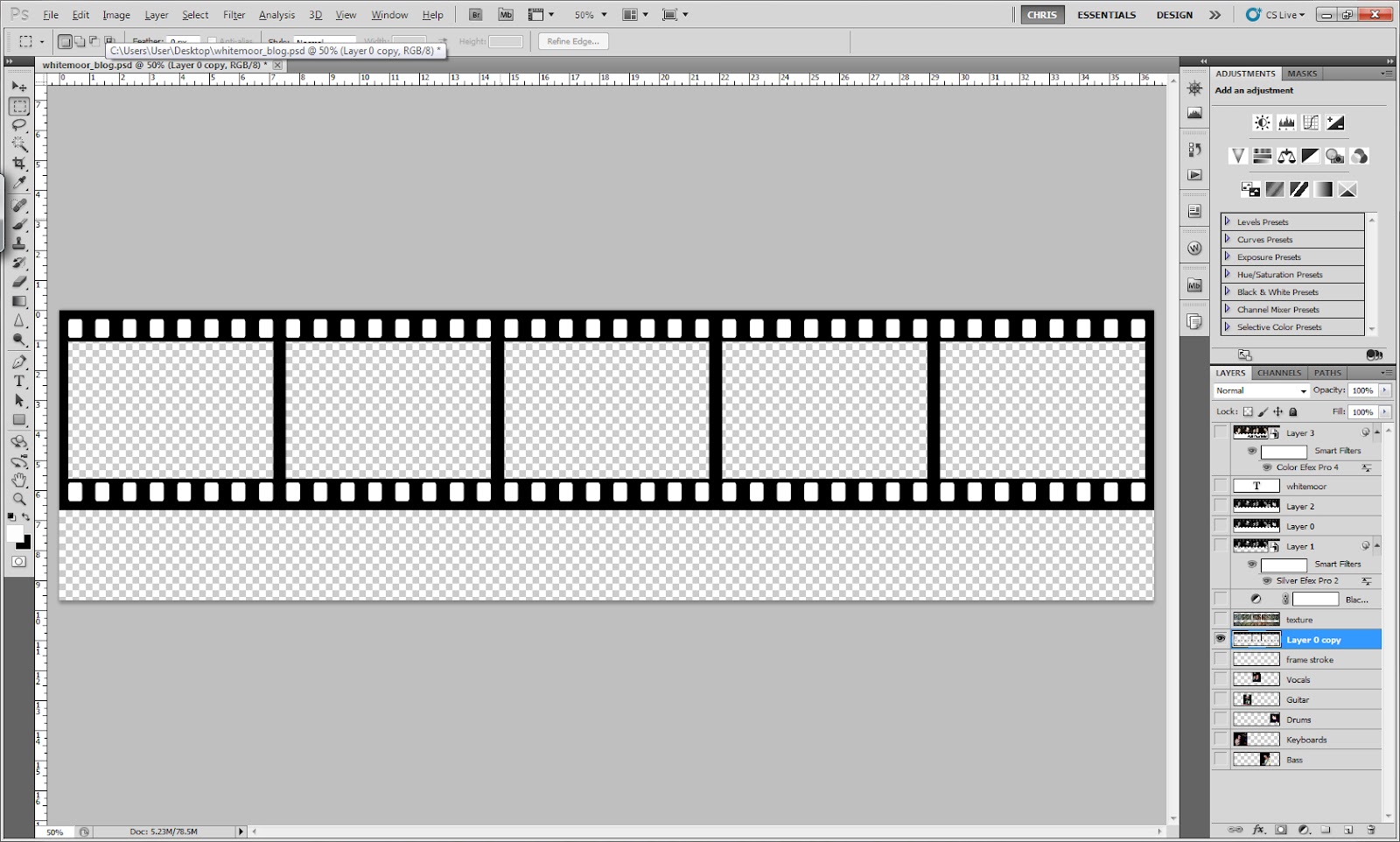Screen dimensions: 1400x842
Task: Toggle Smart Filters visibility on Layer 3
Action: point(1252,451)
